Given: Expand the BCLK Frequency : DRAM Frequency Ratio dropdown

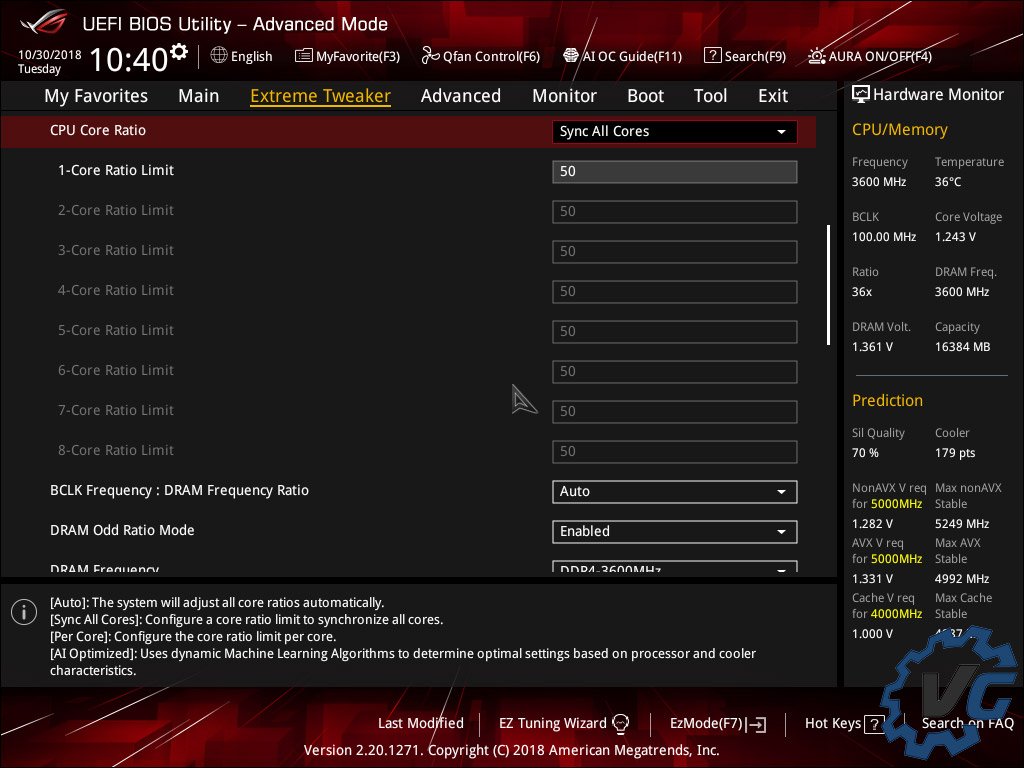Looking at the screenshot, I should pos(675,491).
